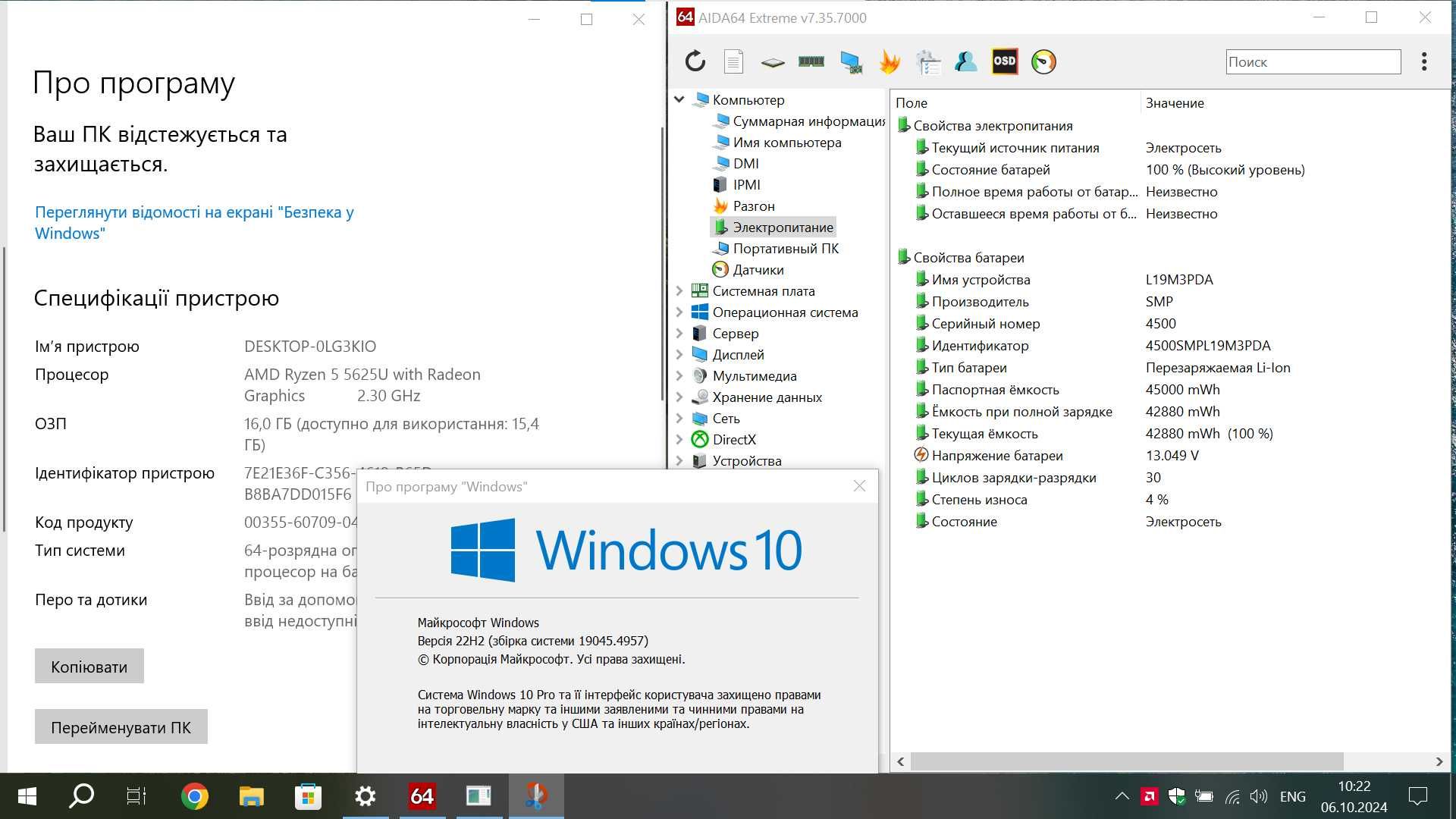Open the volume speaker tray icon

(1259, 796)
